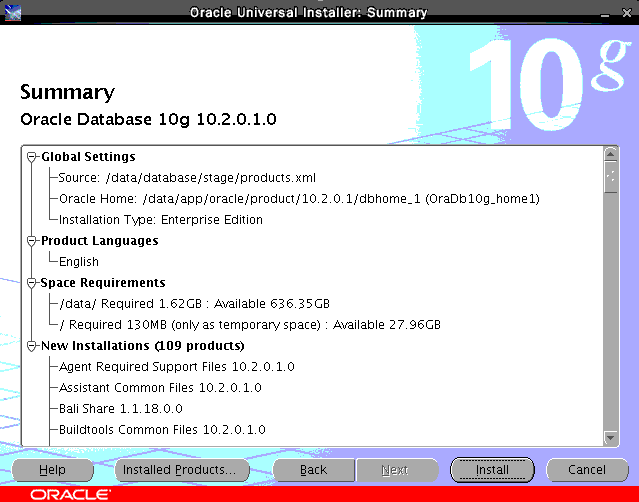Screen dimensions: 639x502
Task: Select Bali Share 1.1.18.0.0 row
Action: [x=121, y=409]
